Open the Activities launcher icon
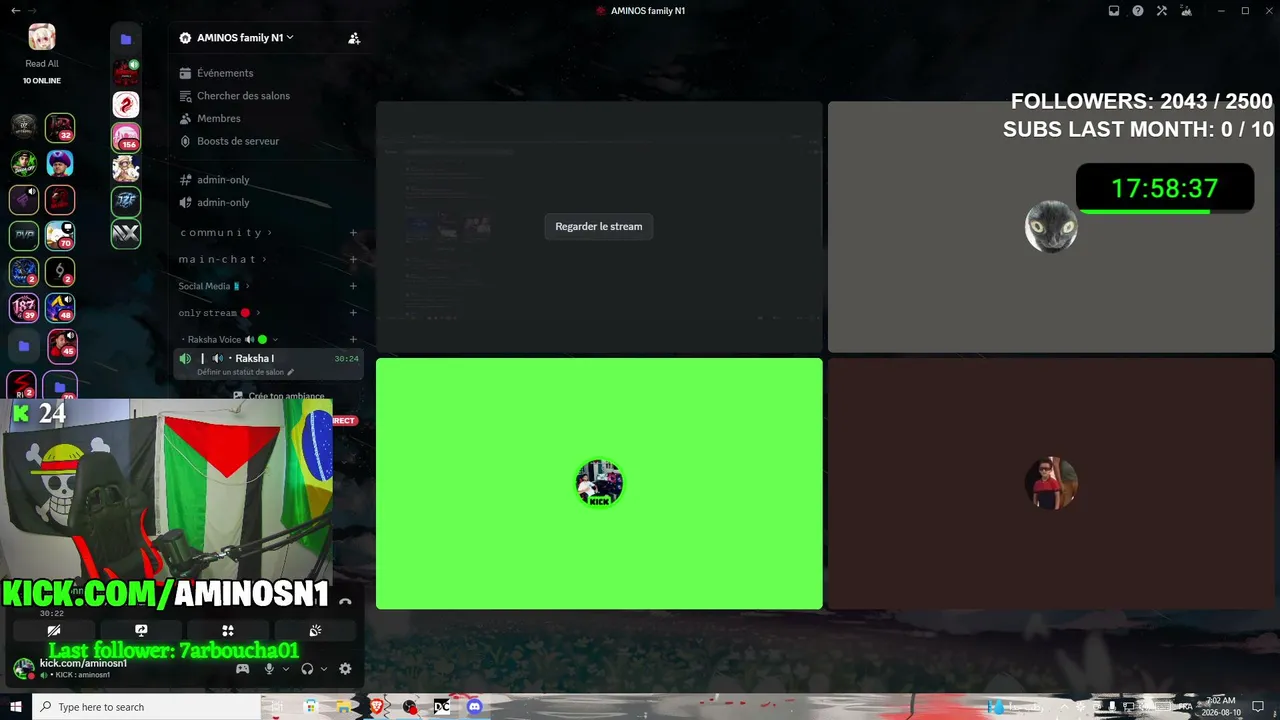This screenshot has height=720, width=1280. click(228, 631)
